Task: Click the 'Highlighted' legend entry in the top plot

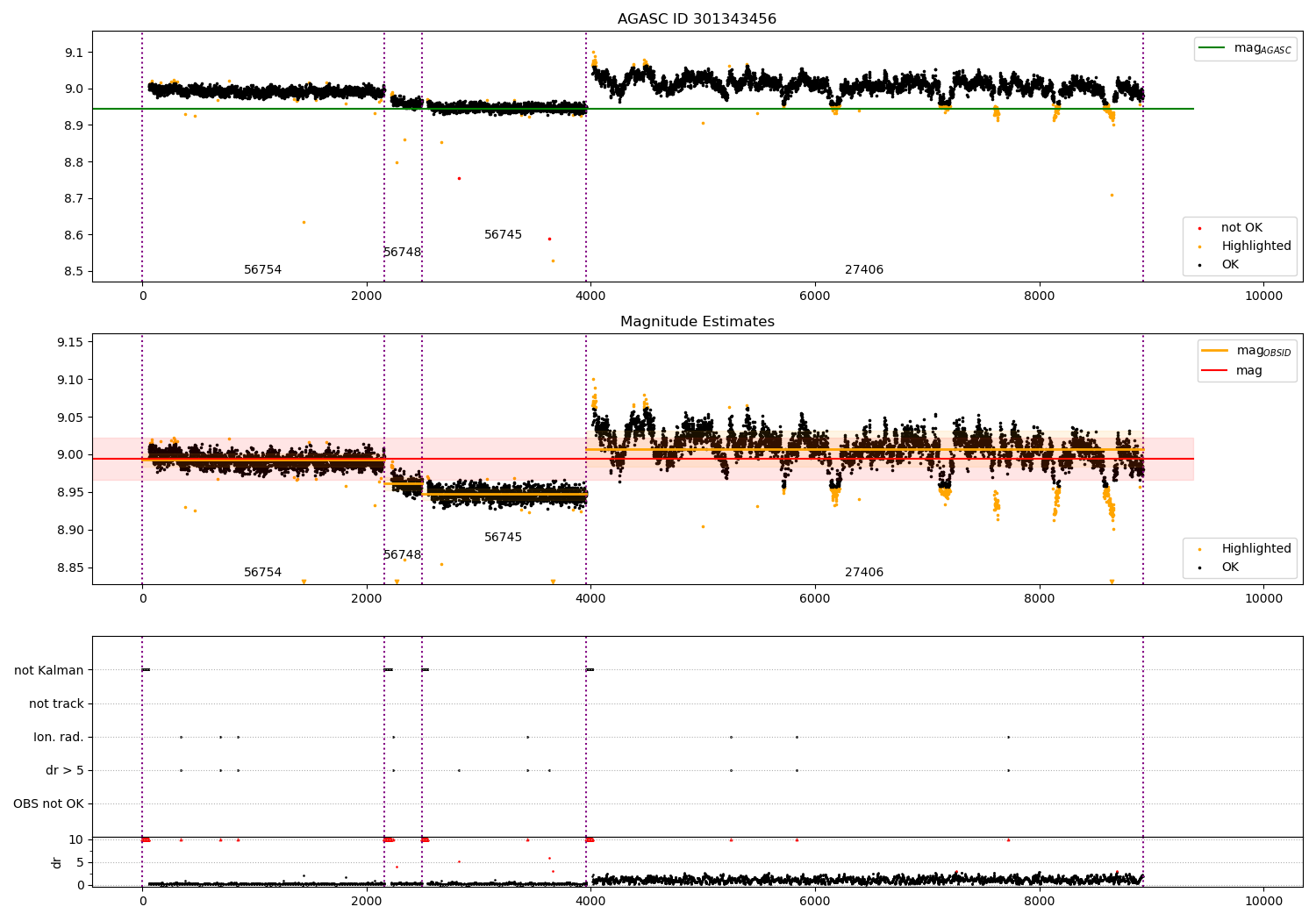Action: tap(1255, 246)
